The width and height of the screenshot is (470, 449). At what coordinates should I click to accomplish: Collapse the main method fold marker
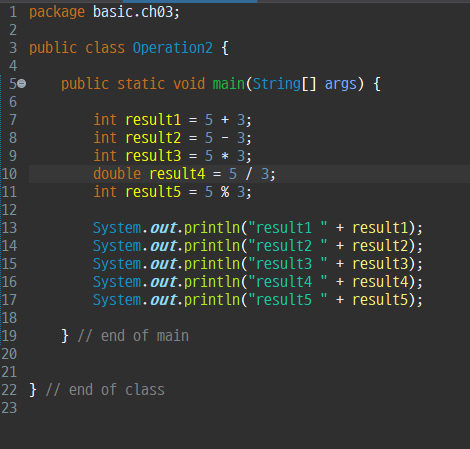coord(22,83)
